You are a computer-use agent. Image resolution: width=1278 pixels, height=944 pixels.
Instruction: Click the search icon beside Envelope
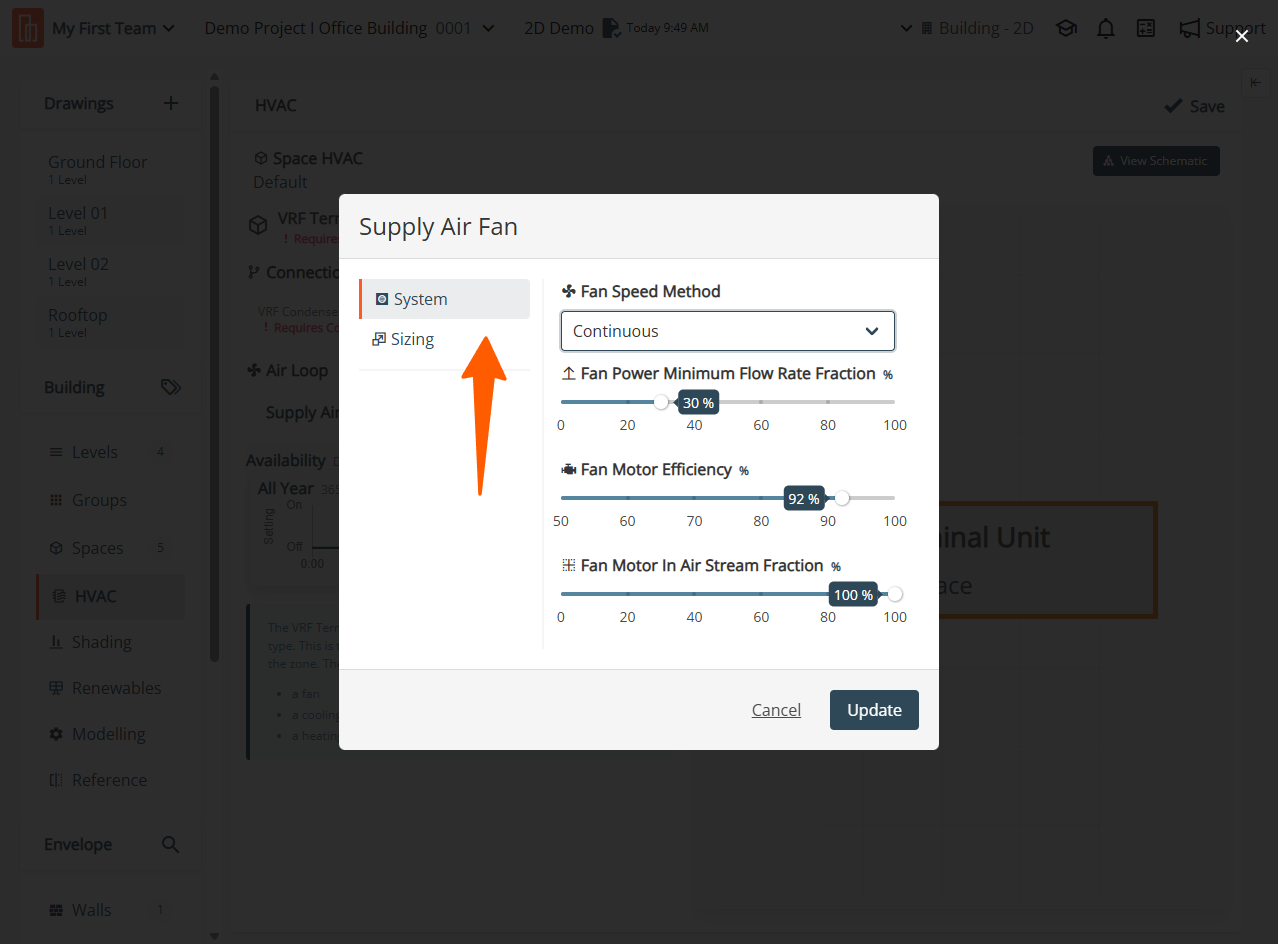(171, 844)
